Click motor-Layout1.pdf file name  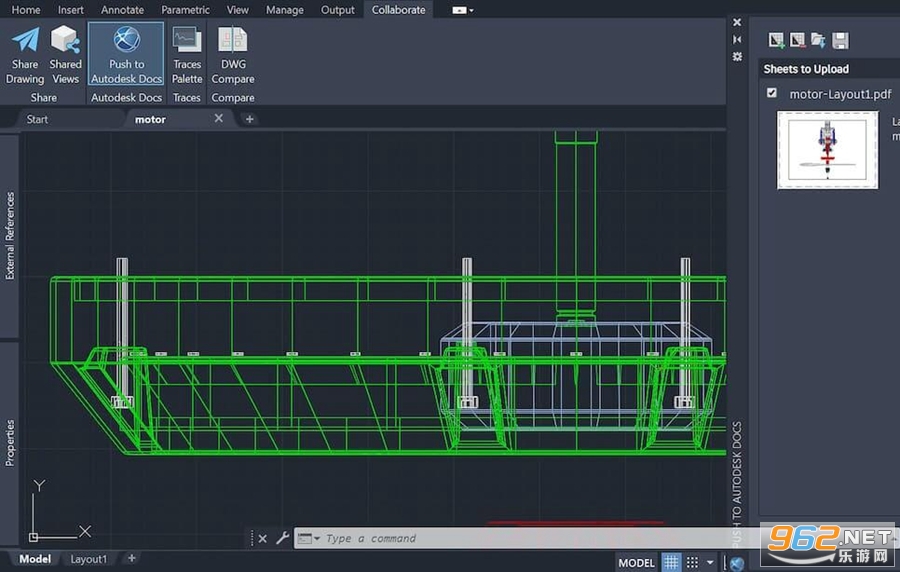point(840,94)
